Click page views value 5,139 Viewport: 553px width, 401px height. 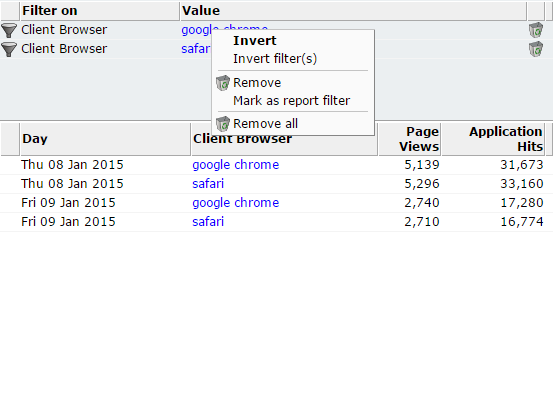pyautogui.click(x=422, y=165)
